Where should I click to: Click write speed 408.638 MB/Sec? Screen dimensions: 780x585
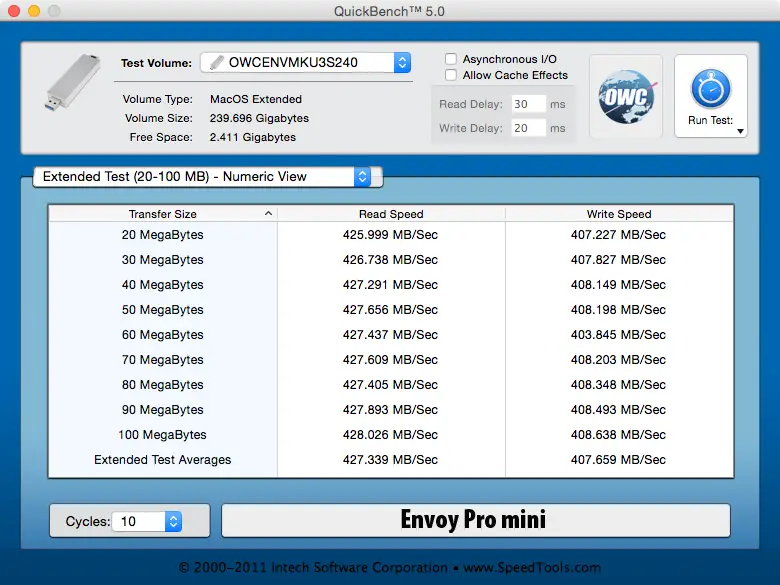coord(618,435)
